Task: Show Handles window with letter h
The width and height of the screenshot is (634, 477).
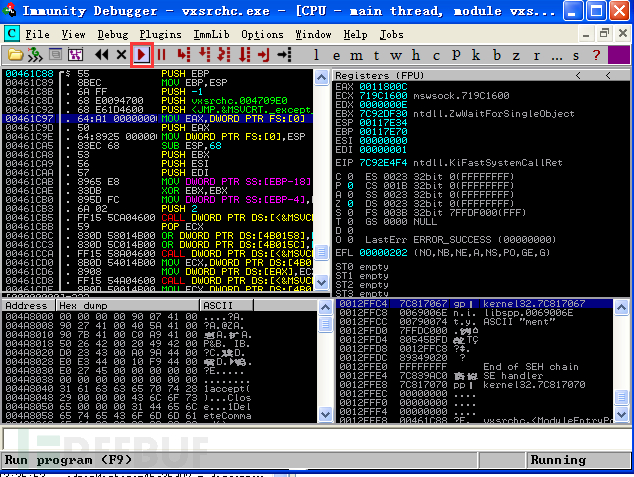Action: tap(416, 55)
